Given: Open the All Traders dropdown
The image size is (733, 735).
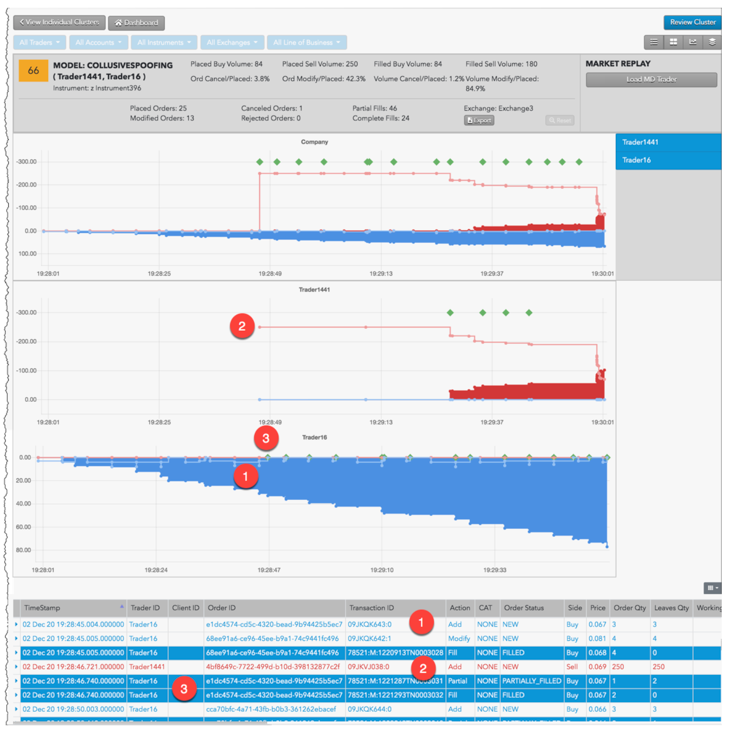Looking at the screenshot, I should [39, 42].
